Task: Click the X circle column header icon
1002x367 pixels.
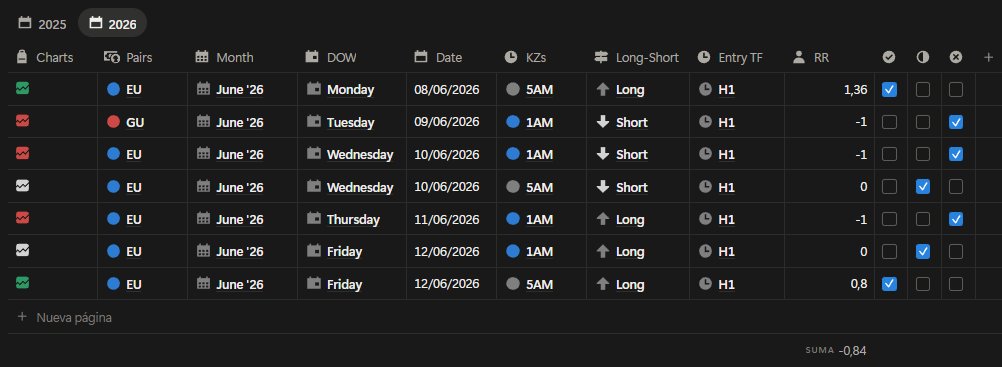Action: 956,57
